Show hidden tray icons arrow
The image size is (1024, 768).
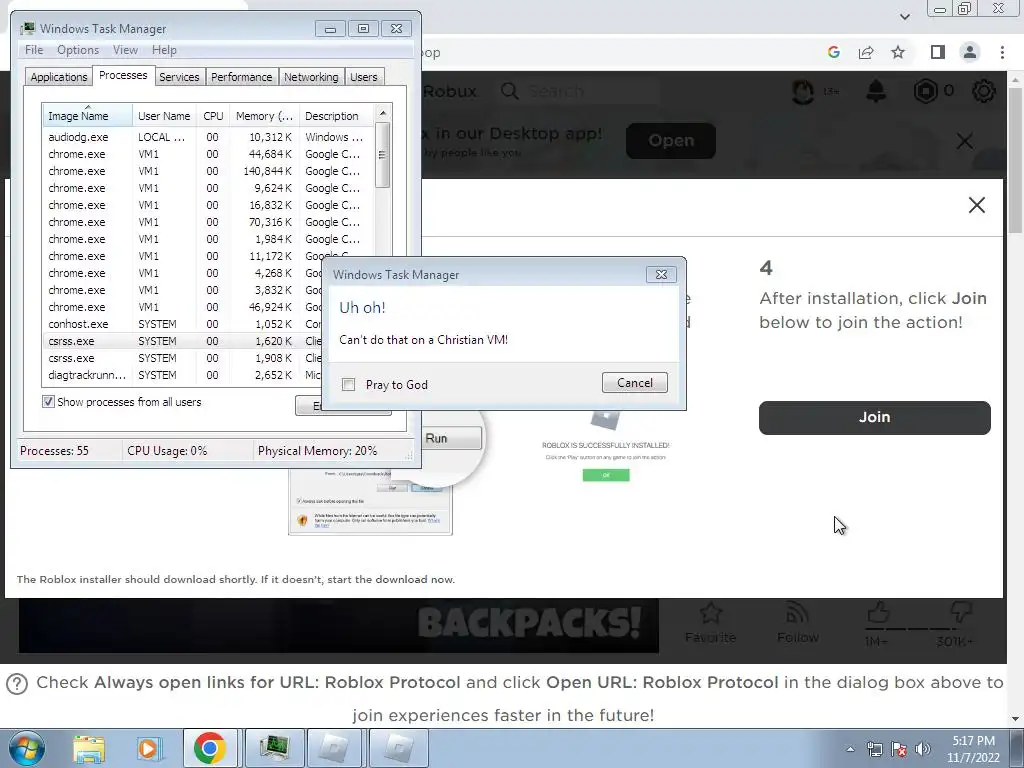coord(850,749)
